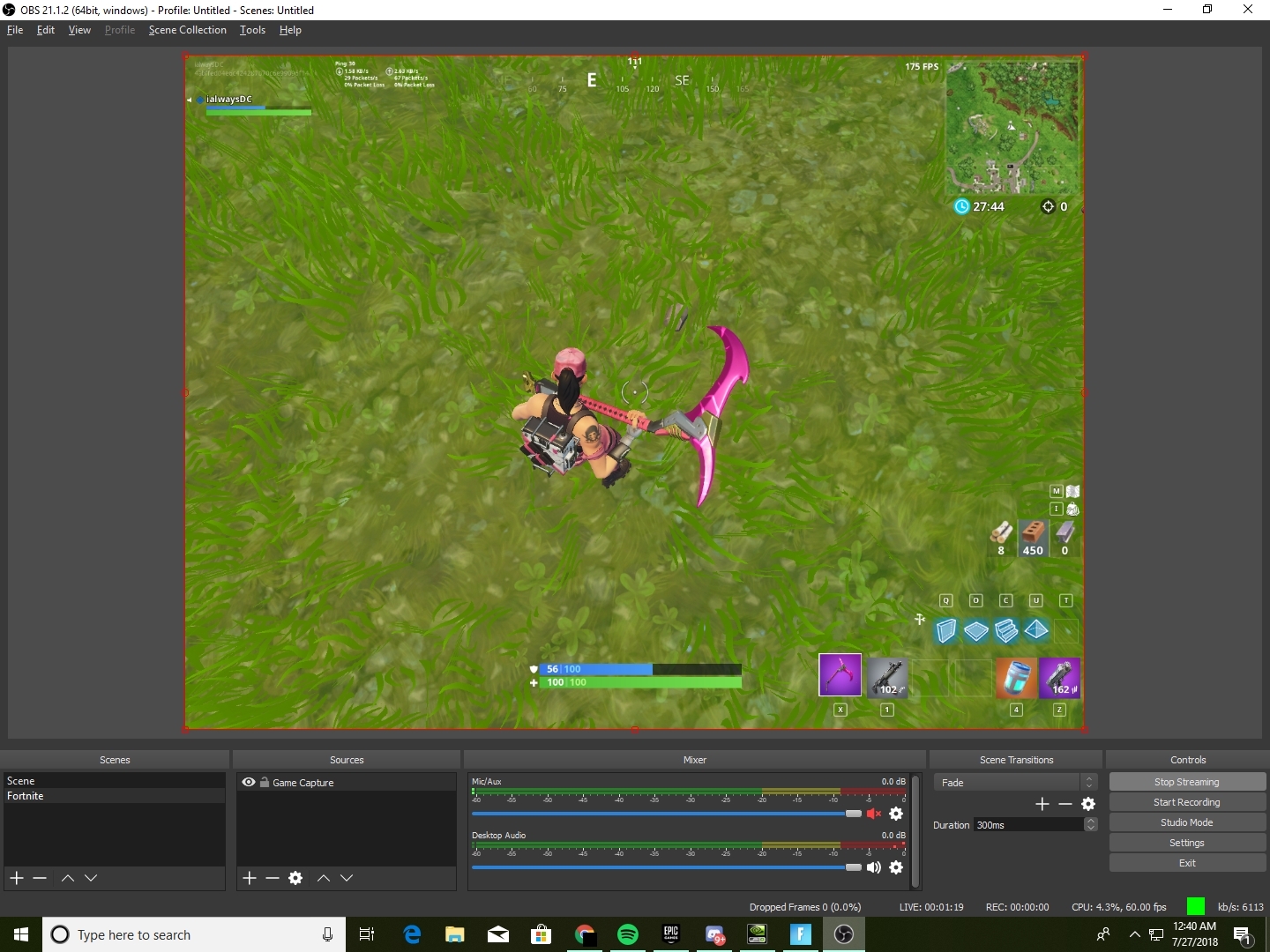Hide the Game Capture source with eye icon

click(249, 782)
